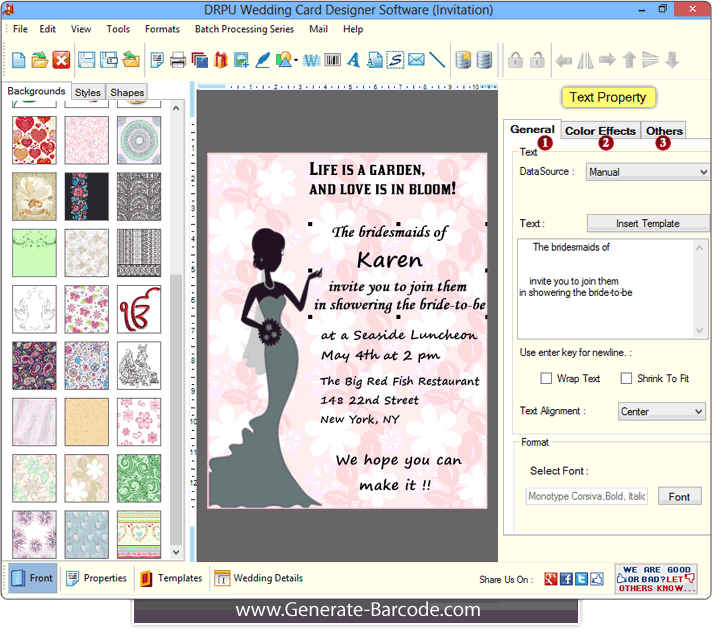Click the first database cylinder icon
This screenshot has width=712, height=629.
tap(463, 60)
